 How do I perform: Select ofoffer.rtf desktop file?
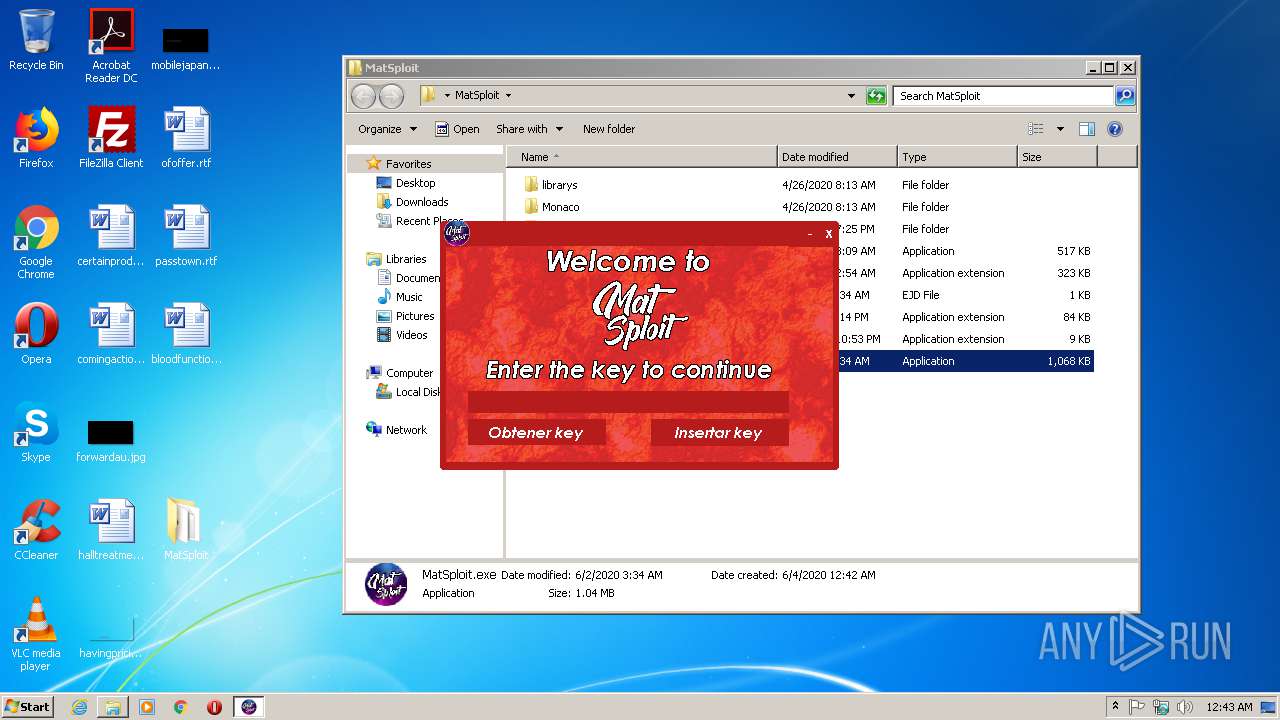click(x=186, y=138)
